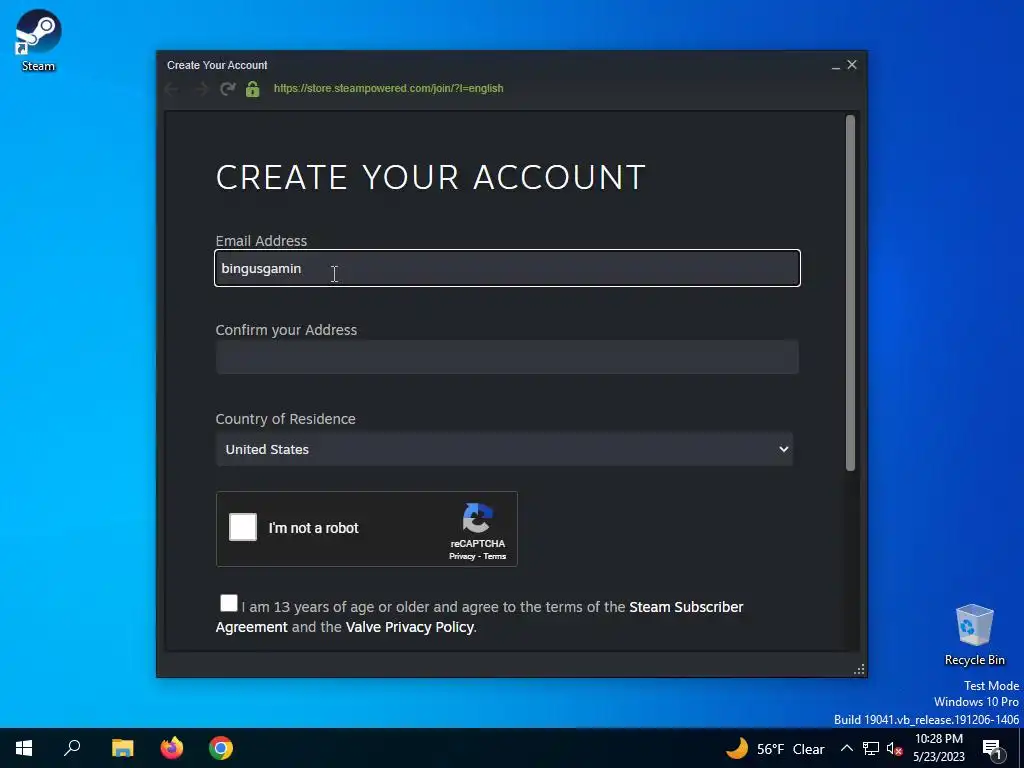Tick the 13 years or older agreement checkbox
The image size is (1024, 768).
pos(229,603)
